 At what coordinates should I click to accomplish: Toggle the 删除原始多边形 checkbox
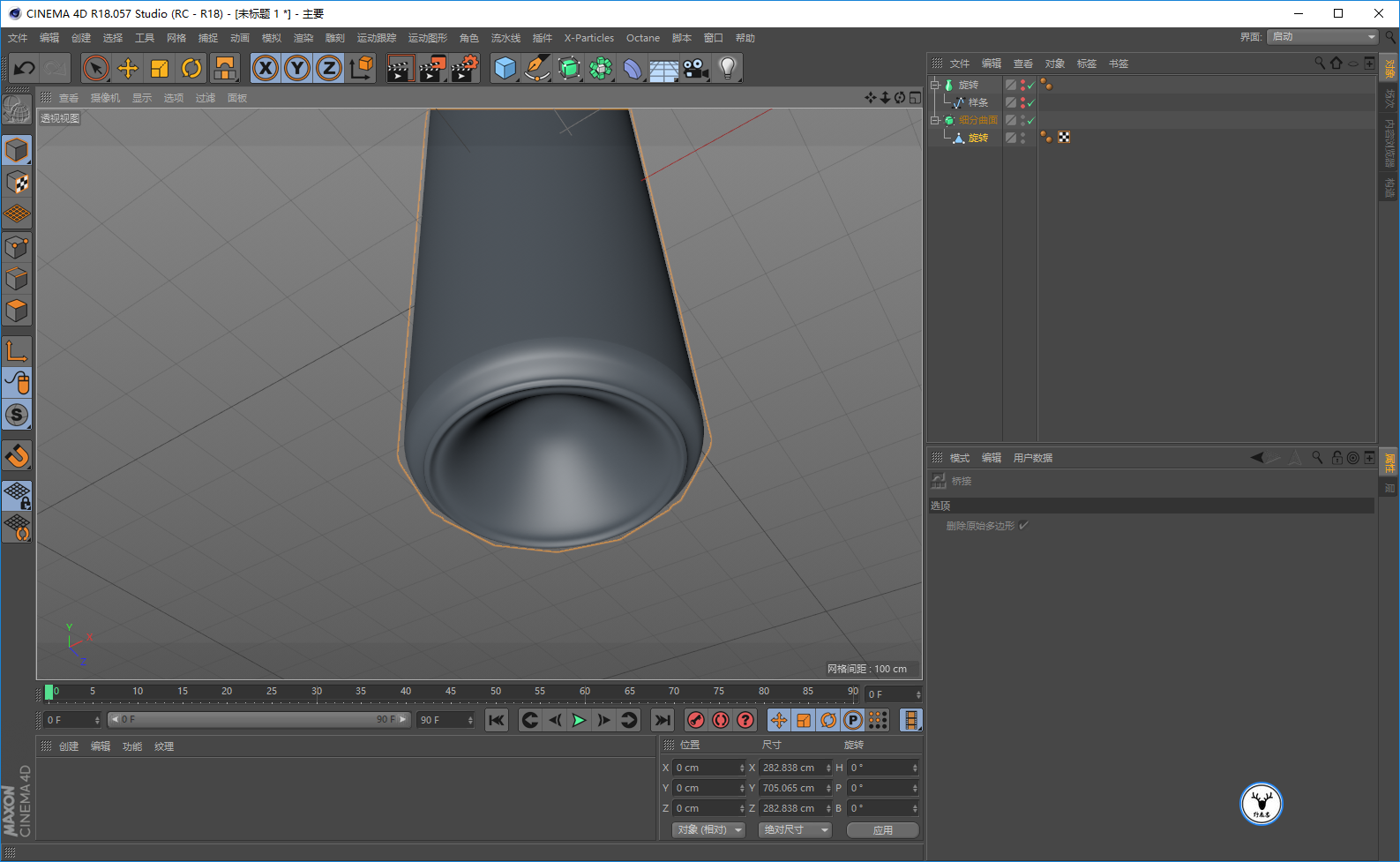[x=1024, y=526]
